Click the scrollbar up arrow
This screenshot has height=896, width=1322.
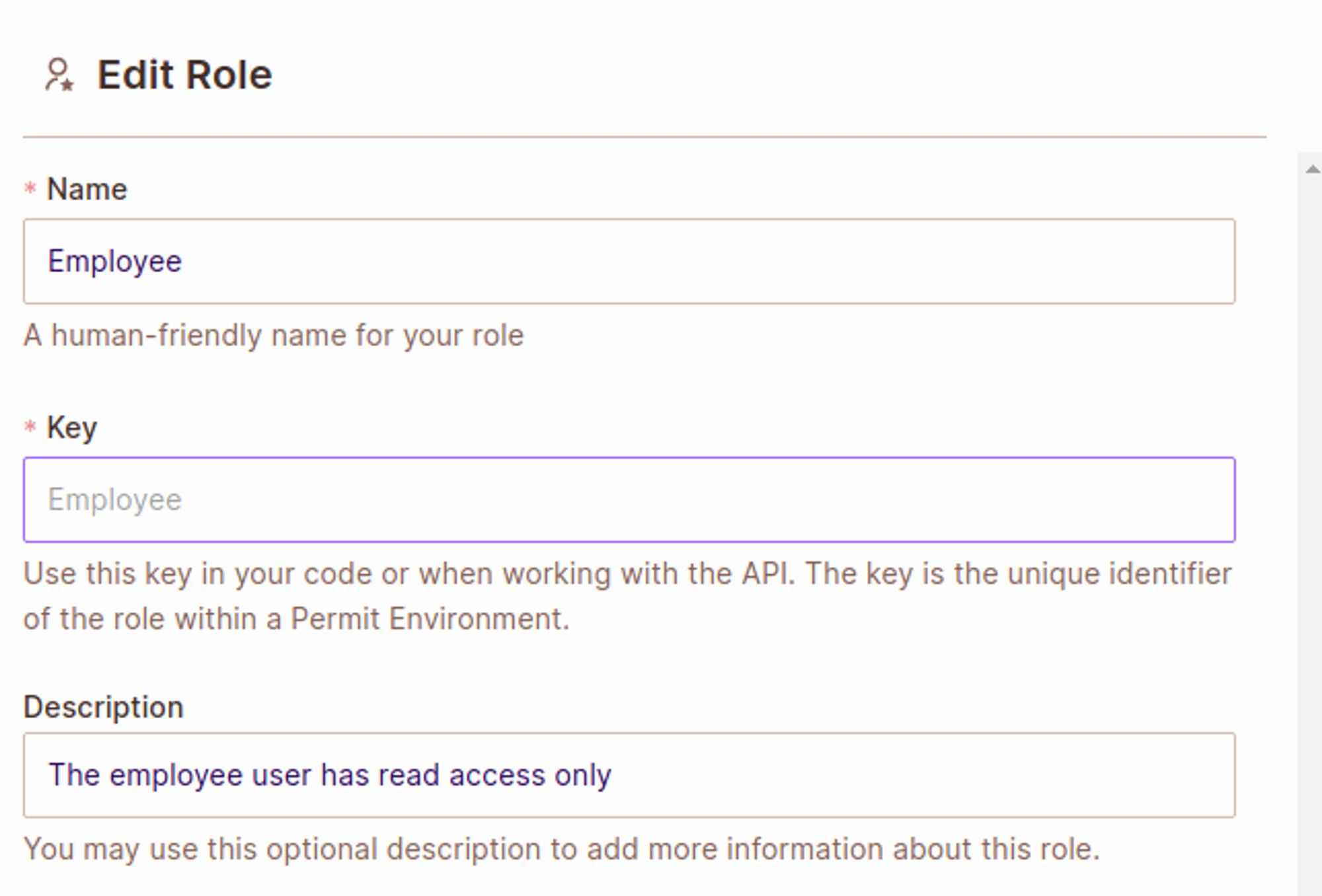[x=1312, y=170]
